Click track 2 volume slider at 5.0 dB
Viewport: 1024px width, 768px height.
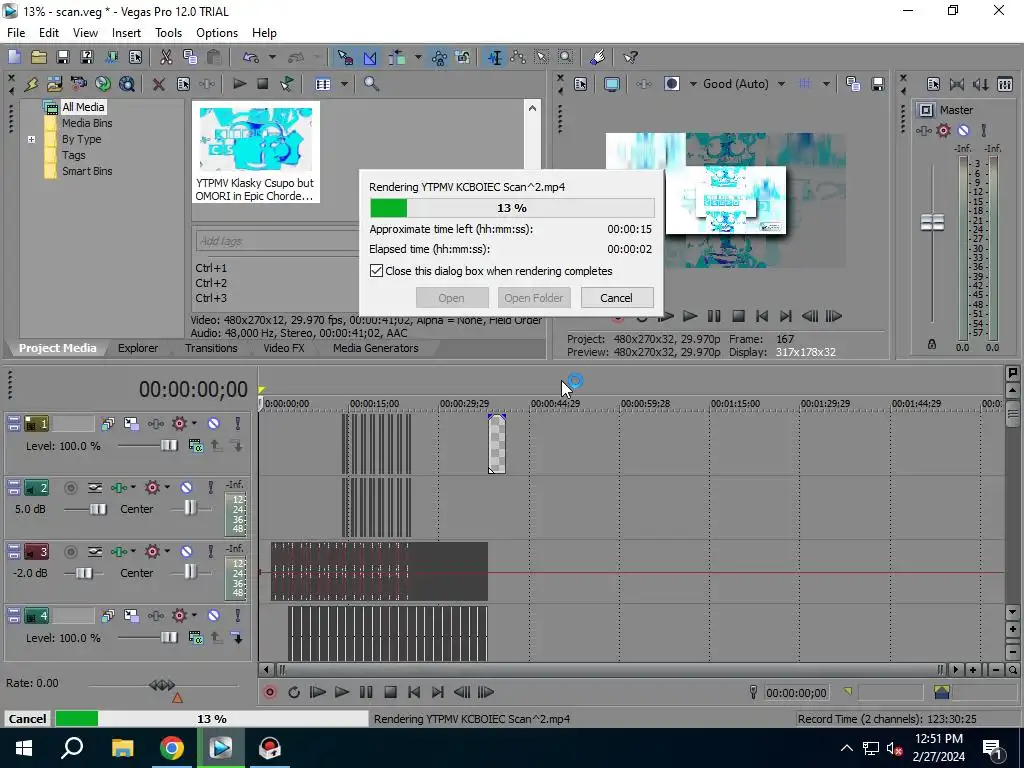tap(98, 509)
